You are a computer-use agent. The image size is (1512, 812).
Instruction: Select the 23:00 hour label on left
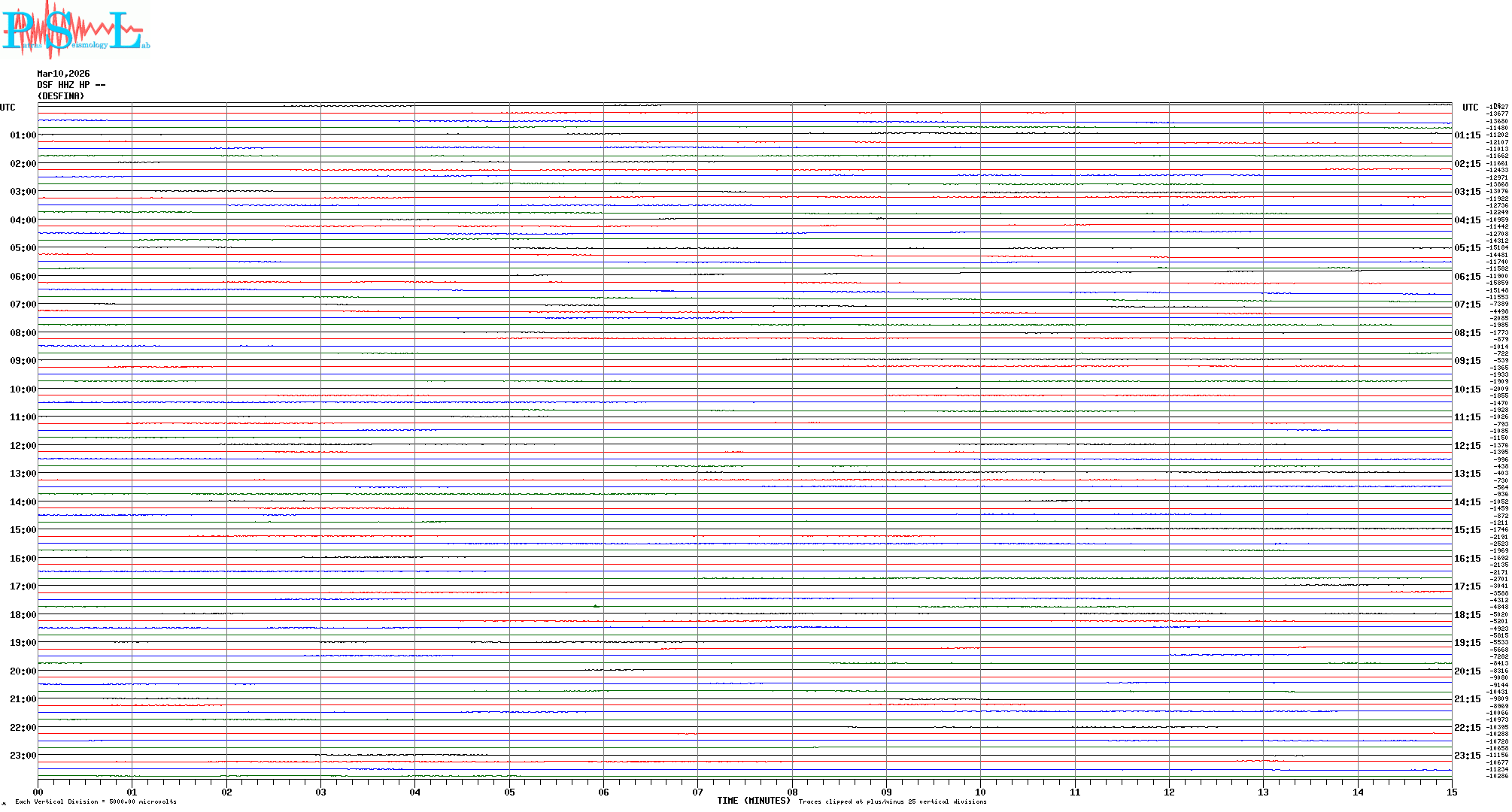(x=23, y=756)
